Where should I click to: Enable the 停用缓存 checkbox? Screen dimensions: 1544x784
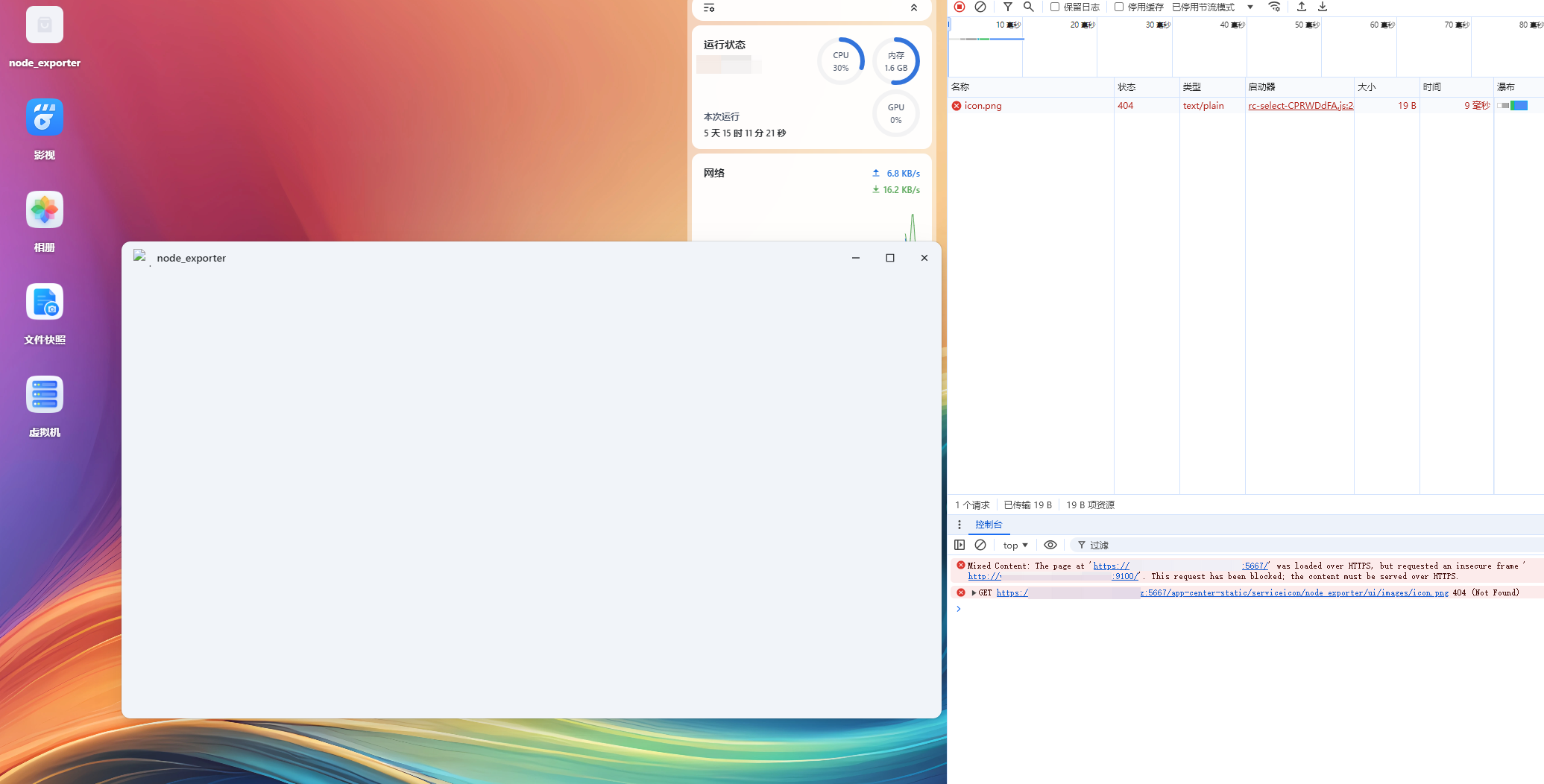(1119, 7)
